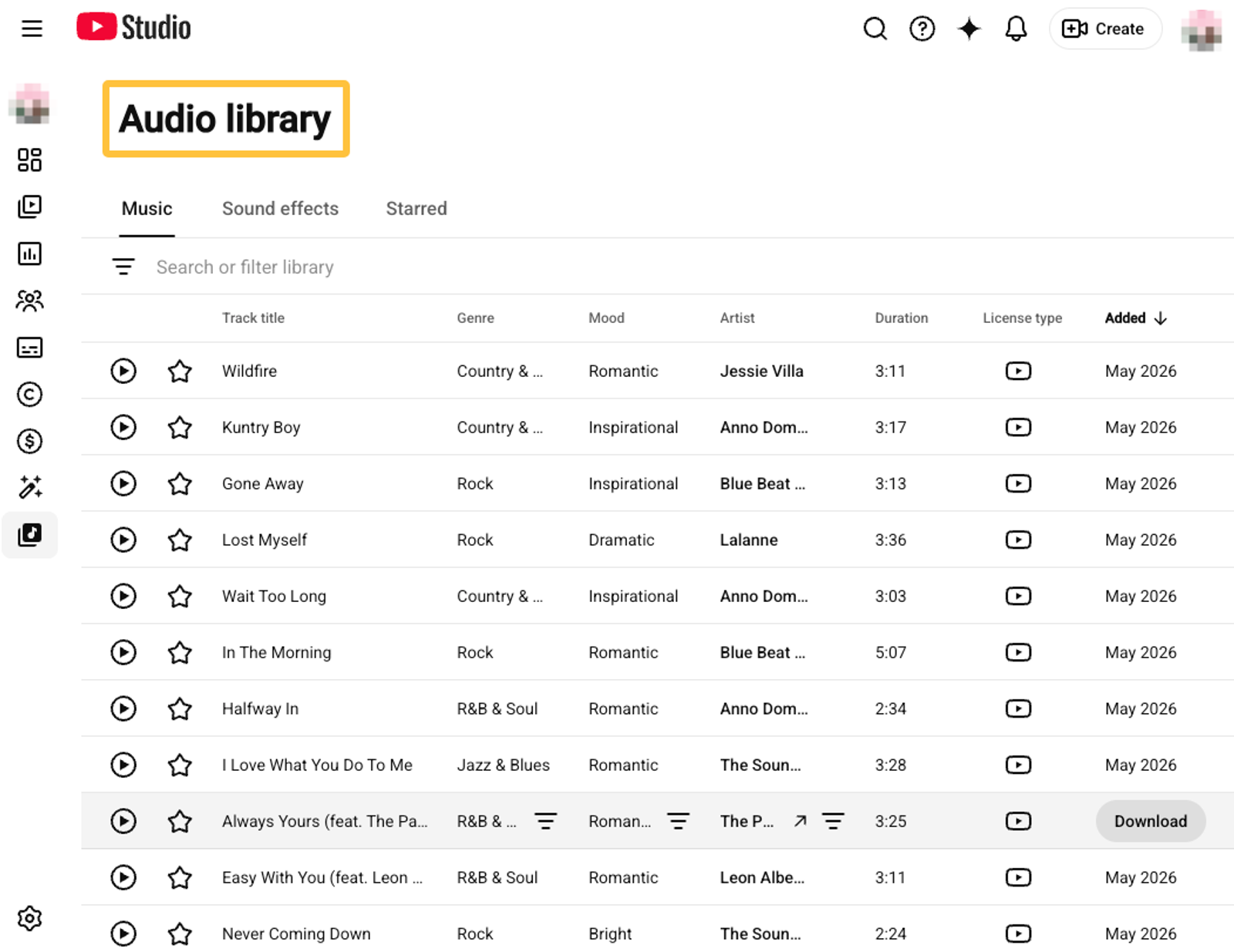The image size is (1234, 952).
Task: Open the search magnifier in header
Action: [x=875, y=29]
